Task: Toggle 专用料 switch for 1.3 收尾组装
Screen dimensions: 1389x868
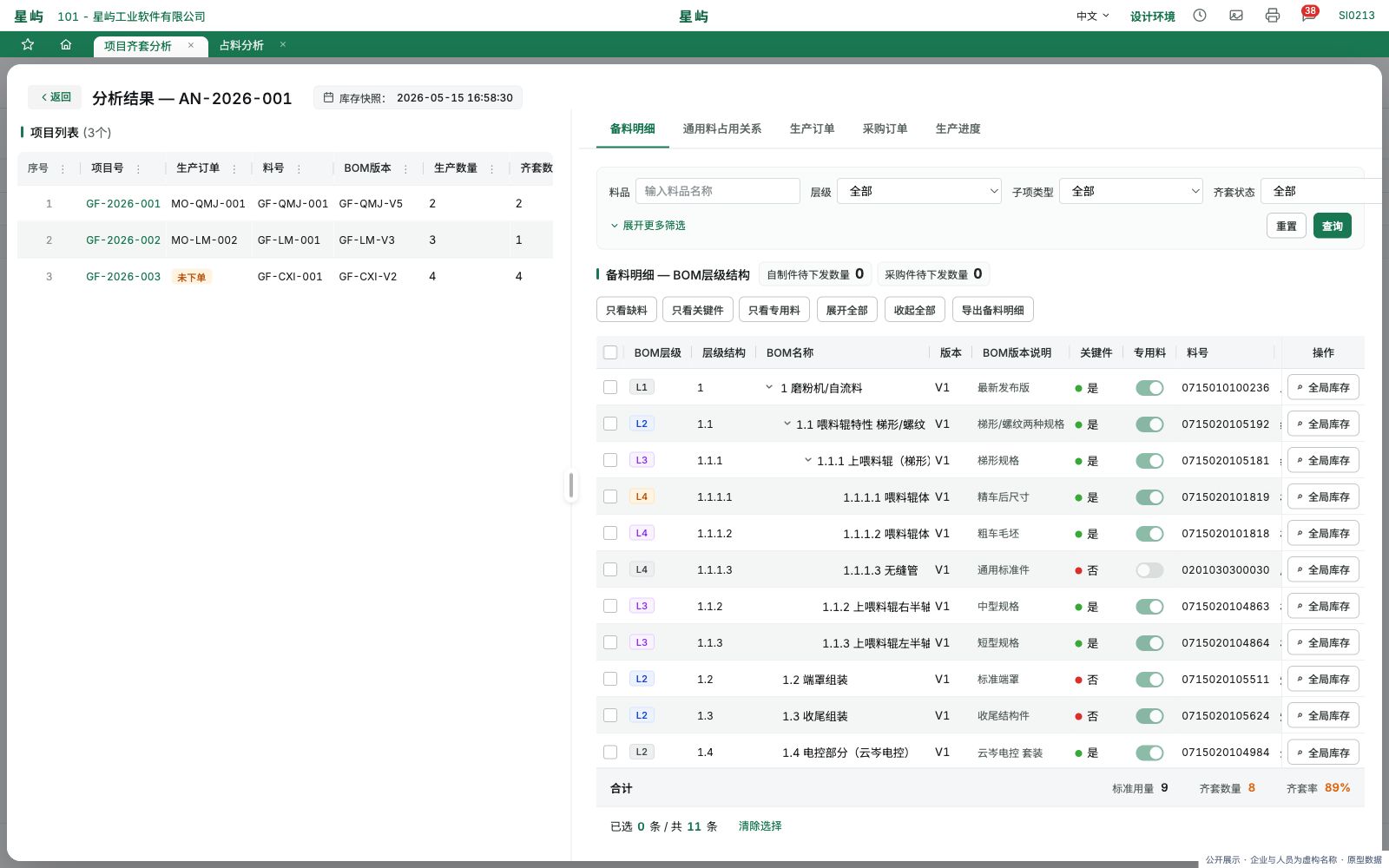Action: 1149,716
